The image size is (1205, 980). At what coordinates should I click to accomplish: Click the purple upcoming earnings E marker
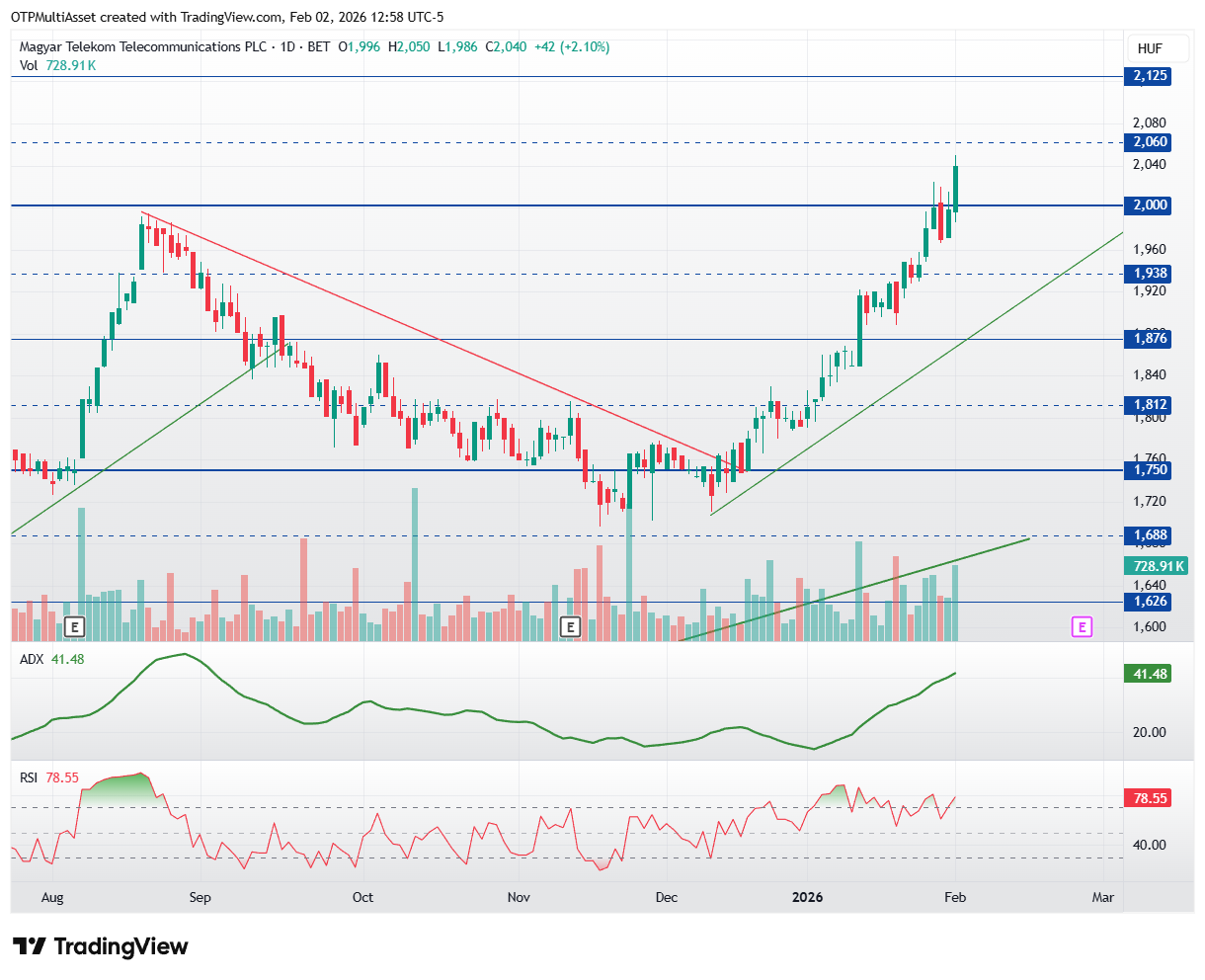(x=1083, y=626)
